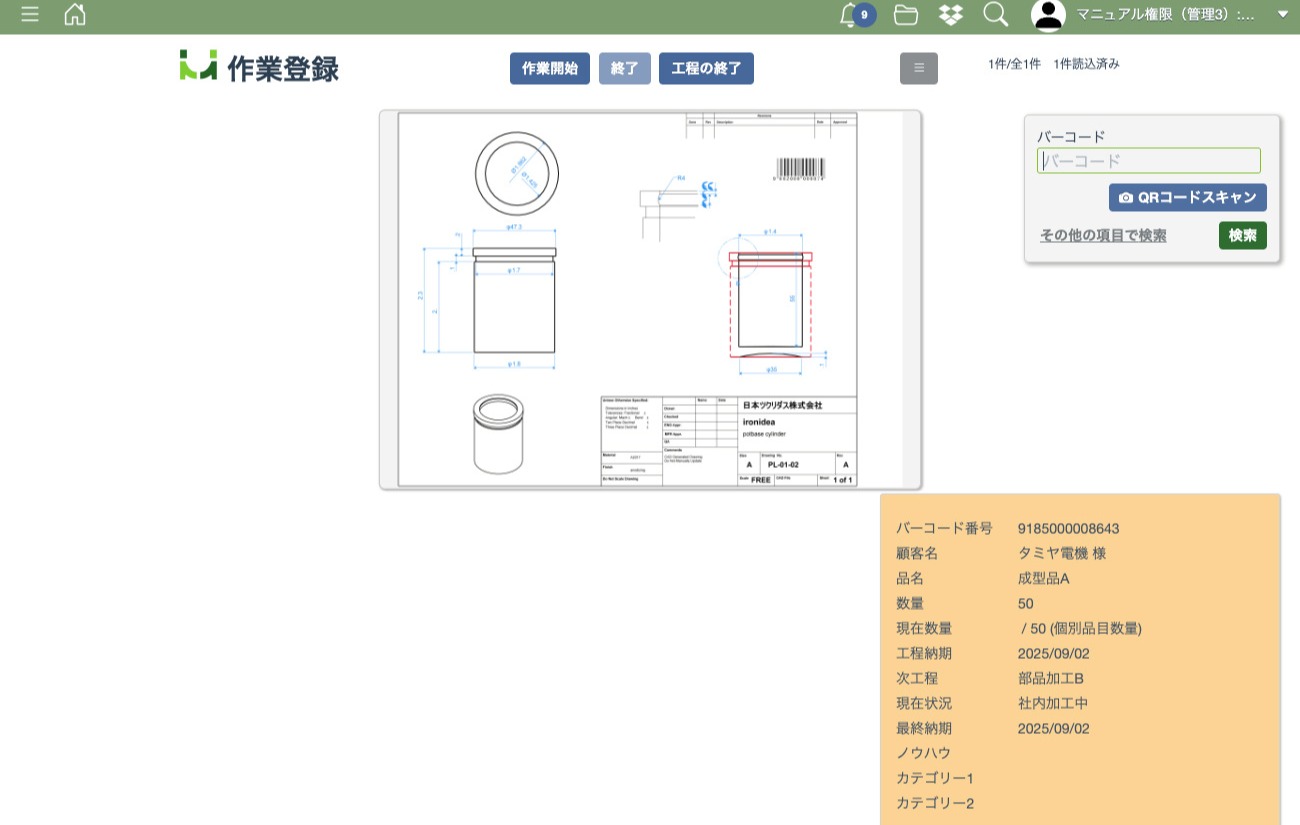Viewport: 1300px width, 825px height.
Task: Click the マニュアル権限 user name label
Action: pos(1165,15)
